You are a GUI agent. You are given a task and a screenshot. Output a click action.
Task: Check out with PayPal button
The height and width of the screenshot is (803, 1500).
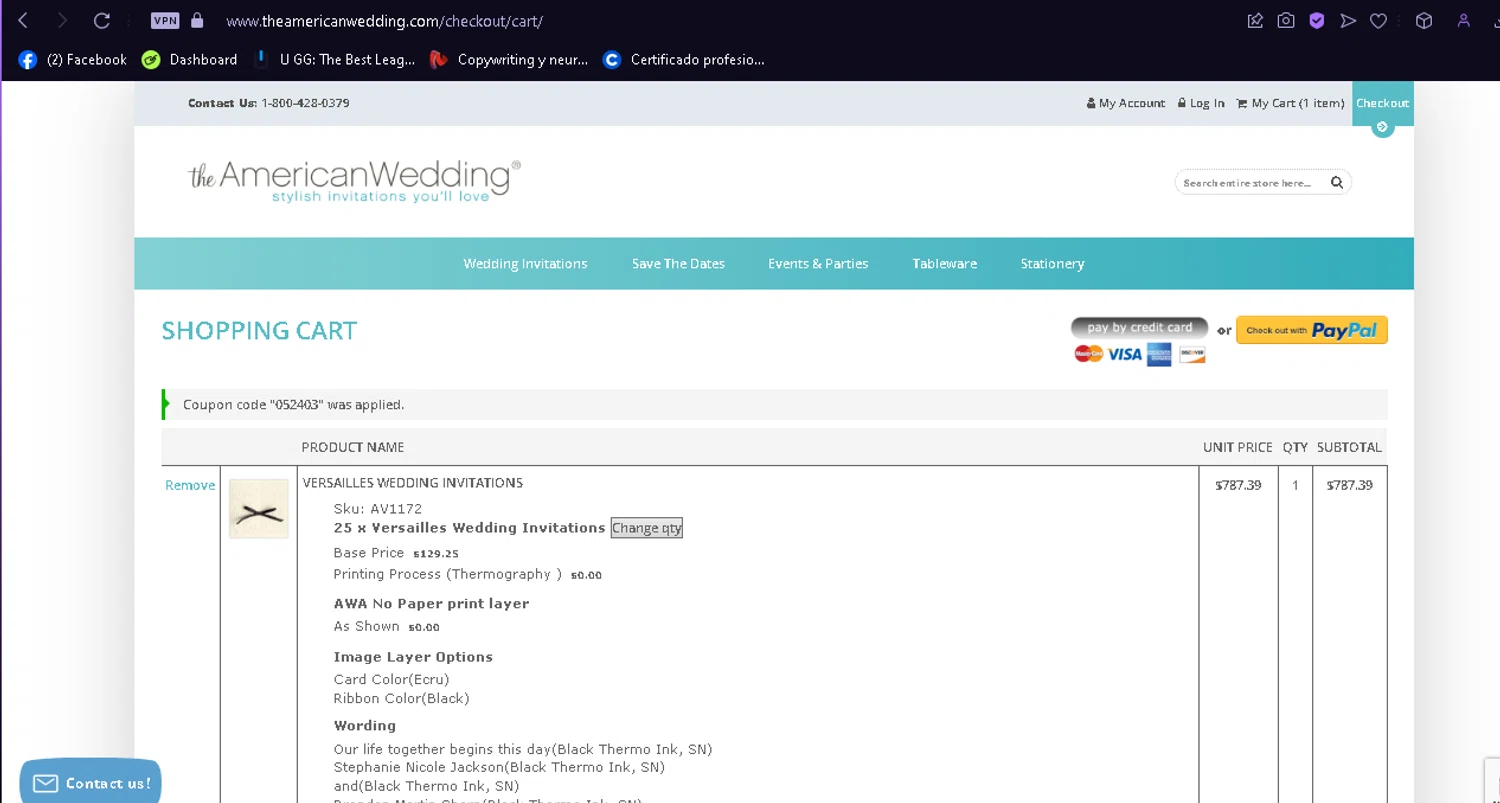point(1312,330)
